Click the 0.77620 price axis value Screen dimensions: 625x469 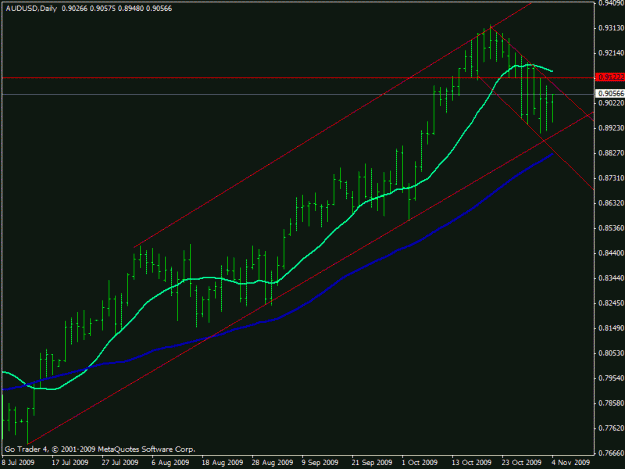(611, 428)
